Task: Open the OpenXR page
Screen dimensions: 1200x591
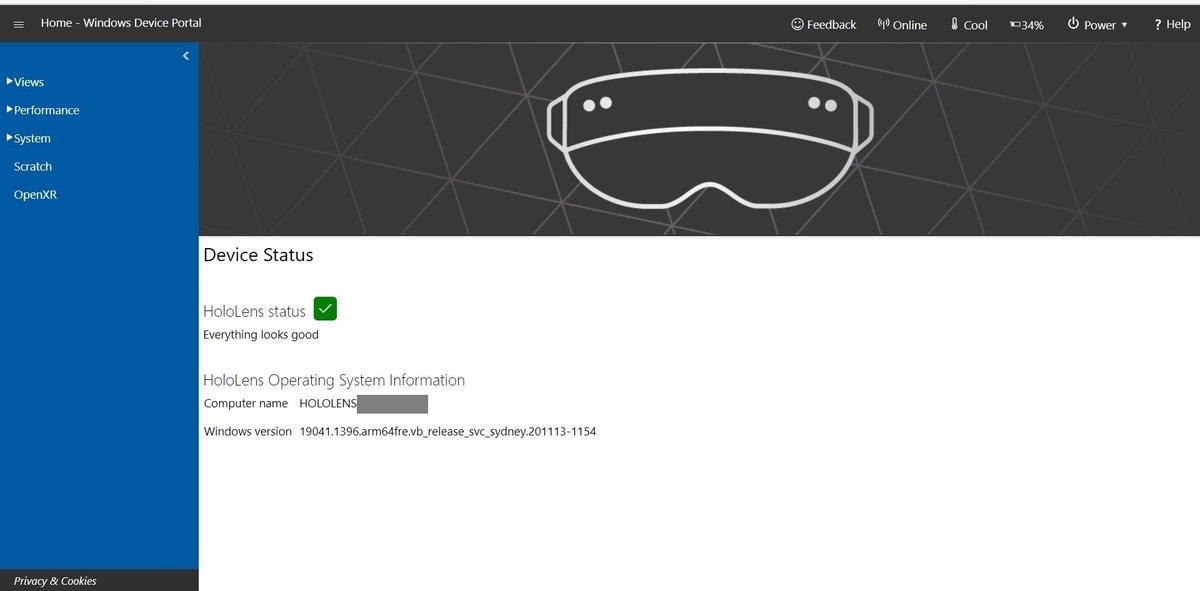Action: click(x=35, y=194)
